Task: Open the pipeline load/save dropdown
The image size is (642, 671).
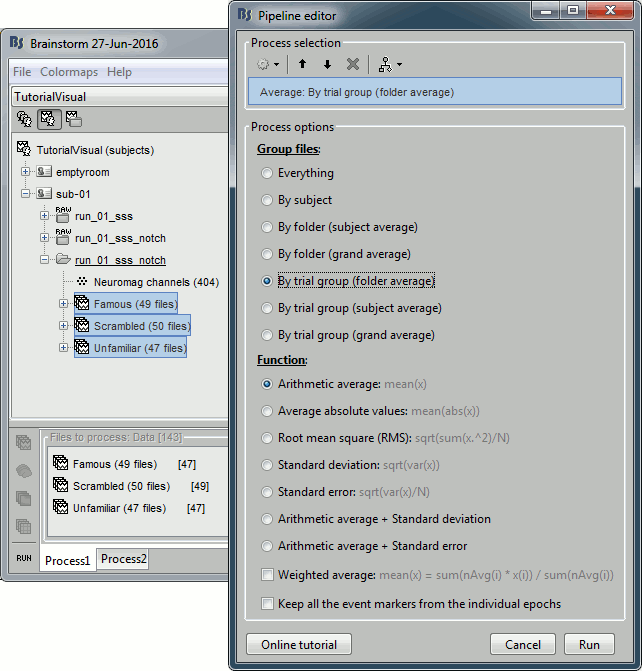Action: [389, 64]
